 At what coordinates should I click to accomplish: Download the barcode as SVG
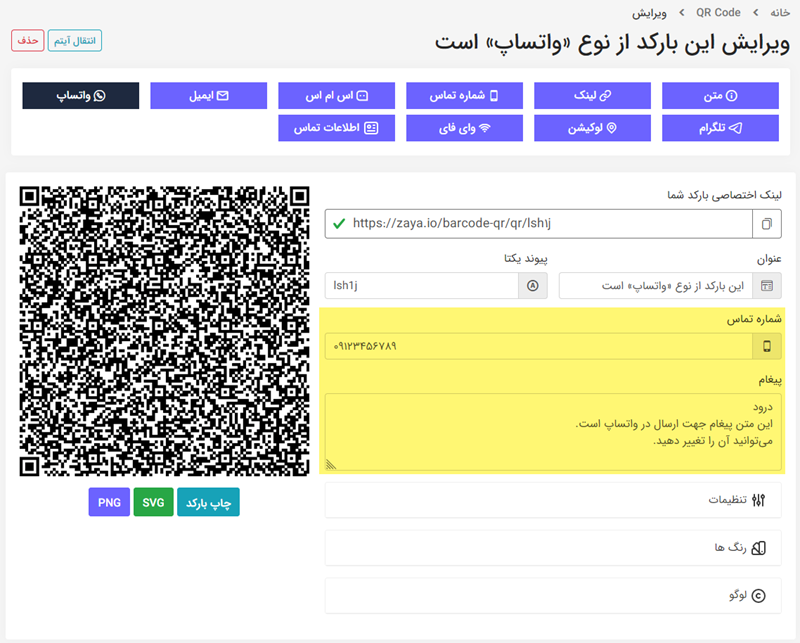pos(154,502)
